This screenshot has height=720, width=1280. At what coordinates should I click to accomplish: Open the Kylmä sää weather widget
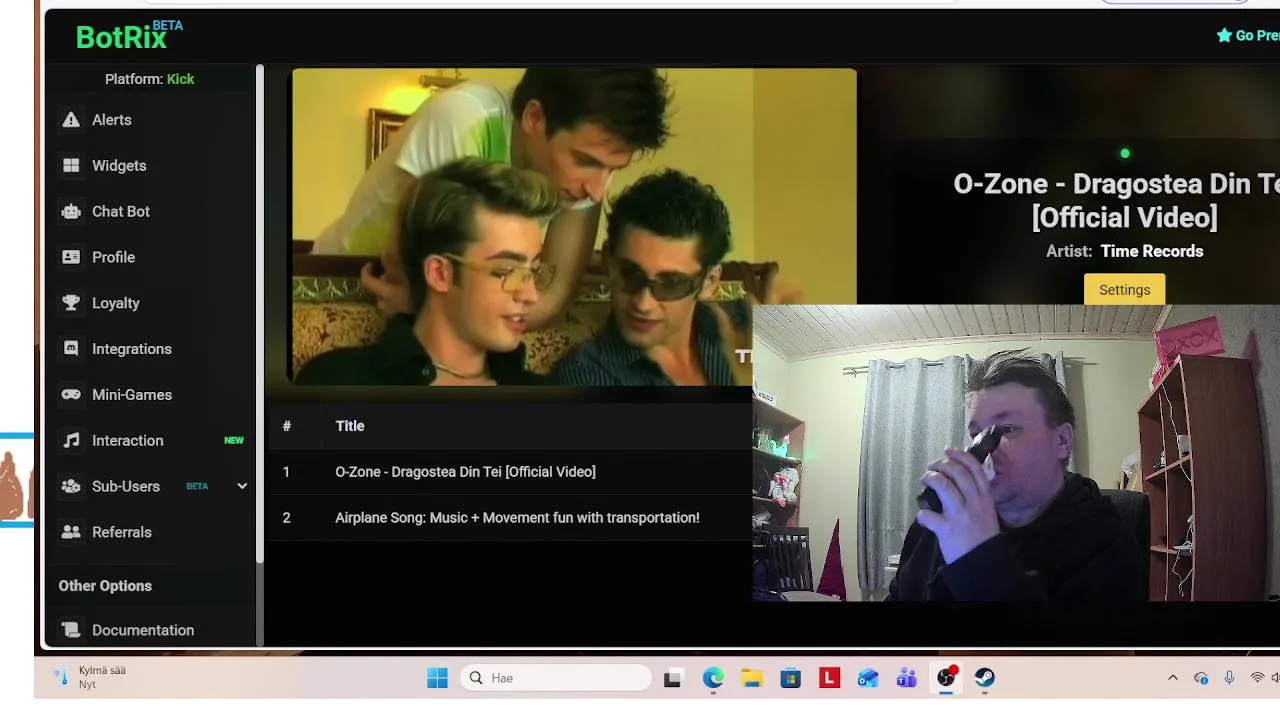[92, 677]
